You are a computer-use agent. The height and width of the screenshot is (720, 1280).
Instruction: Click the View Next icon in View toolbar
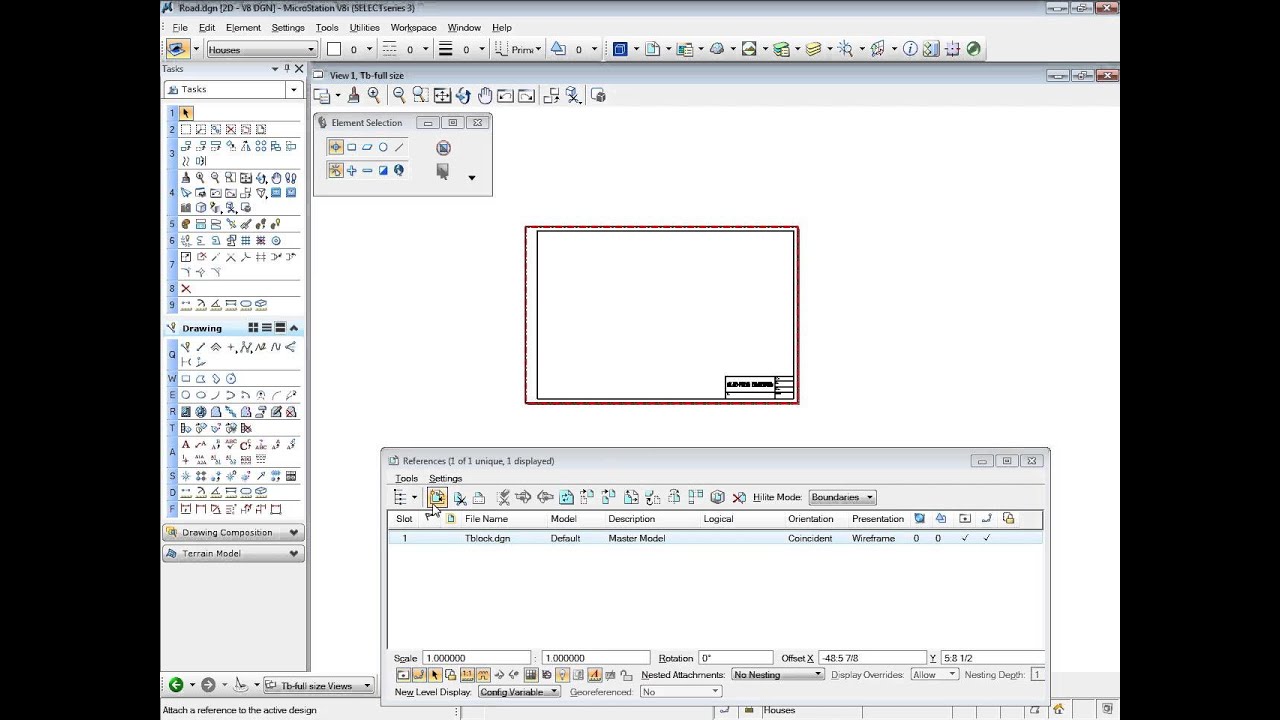[526, 95]
